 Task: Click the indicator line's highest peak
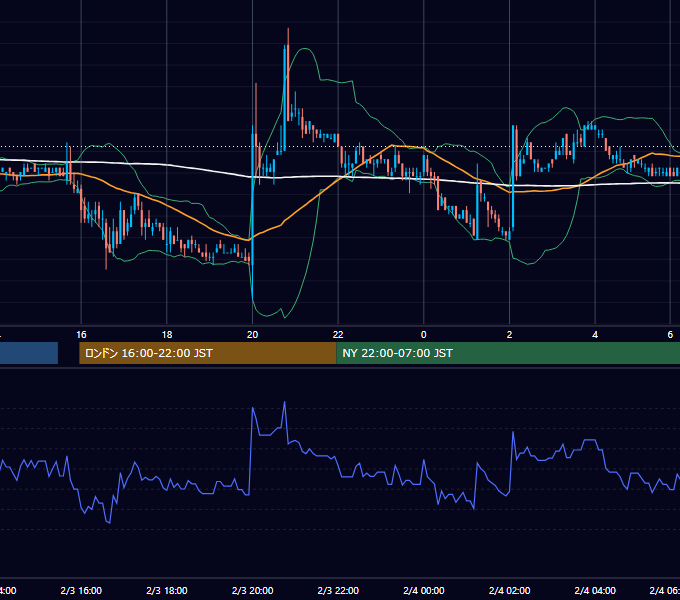pos(284,402)
